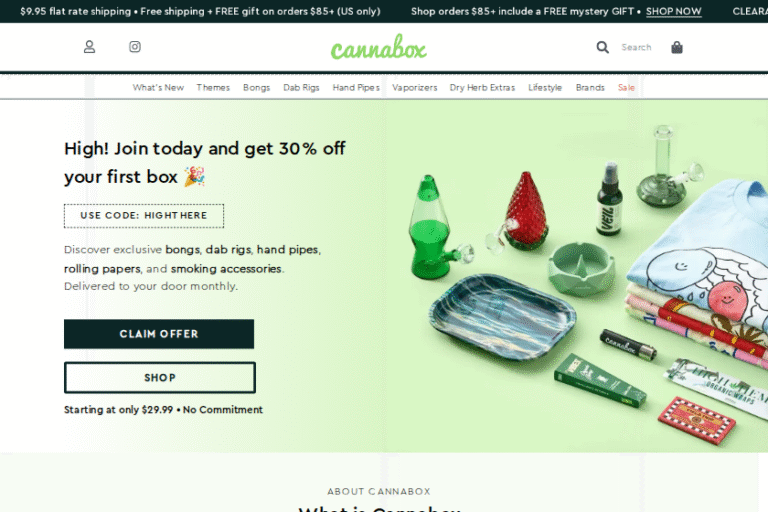
Task: Open the Dry Herb Extras menu
Action: [482, 88]
